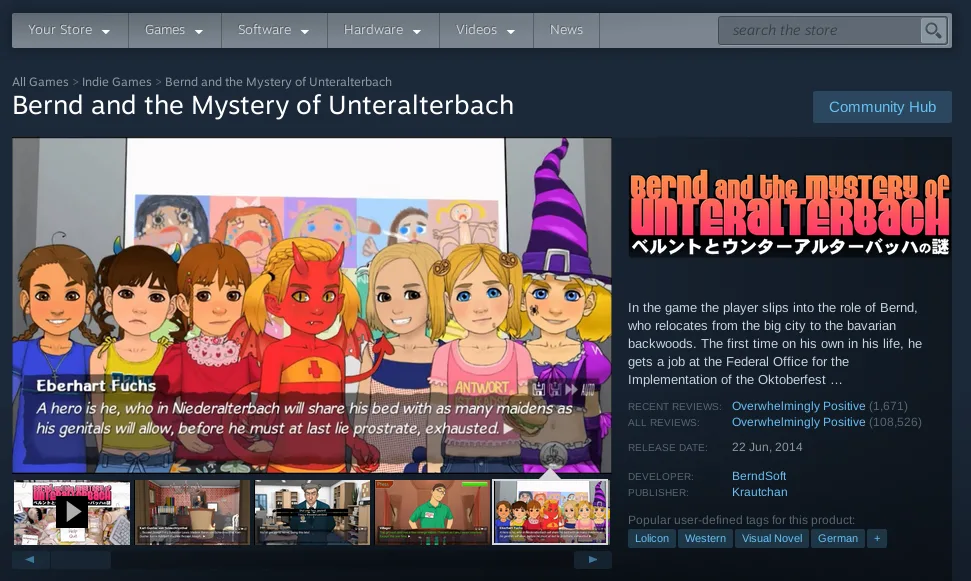Open the Games dropdown menu
This screenshot has height=581, width=971.
click(x=174, y=30)
